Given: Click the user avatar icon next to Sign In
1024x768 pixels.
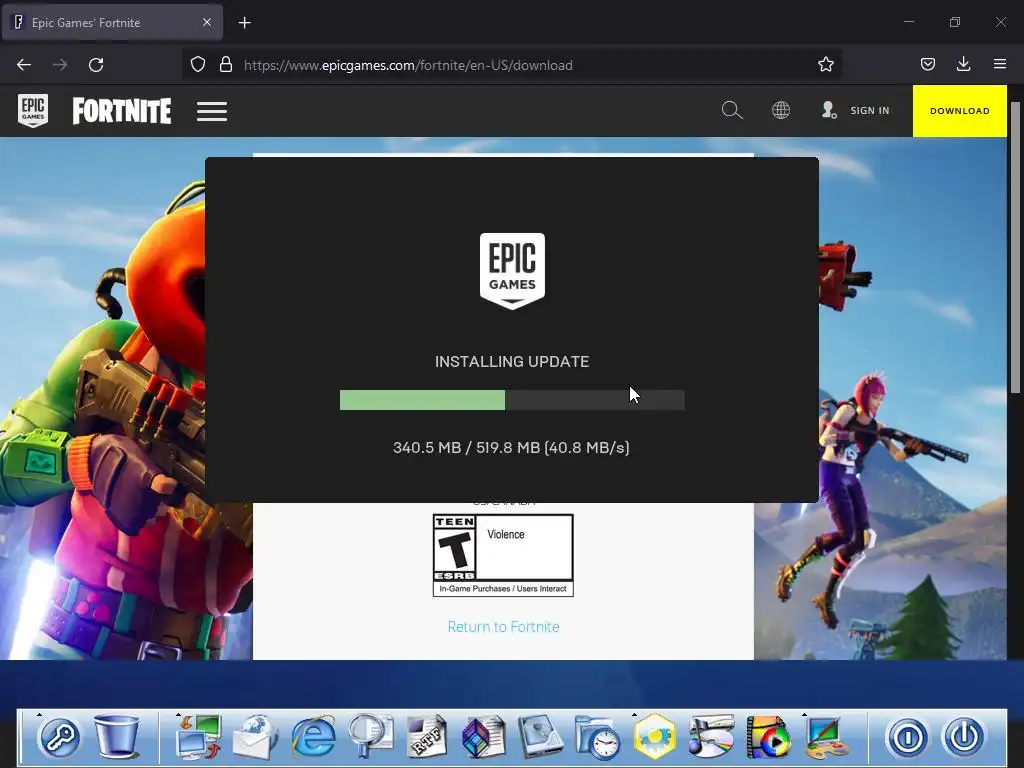Looking at the screenshot, I should (829, 110).
